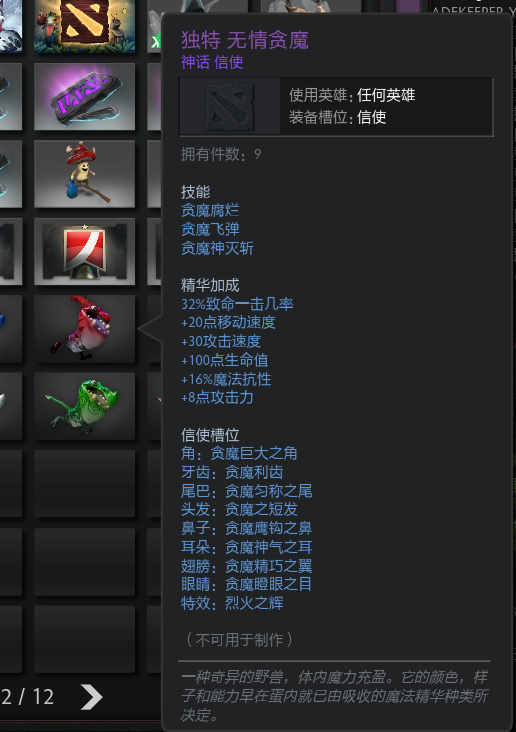516x732 pixels.
Task: Go to next inventory page arrow
Action: pos(92,697)
